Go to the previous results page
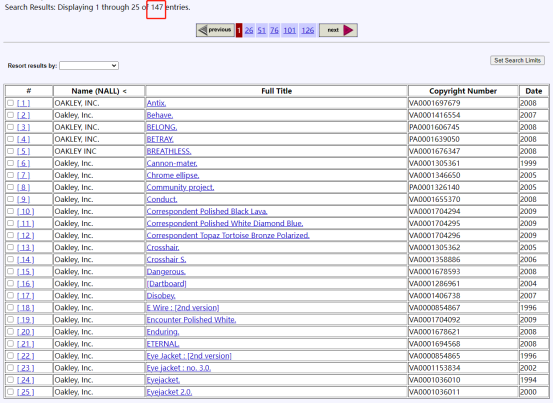Viewport: 554px width, 404px height. click(215, 30)
